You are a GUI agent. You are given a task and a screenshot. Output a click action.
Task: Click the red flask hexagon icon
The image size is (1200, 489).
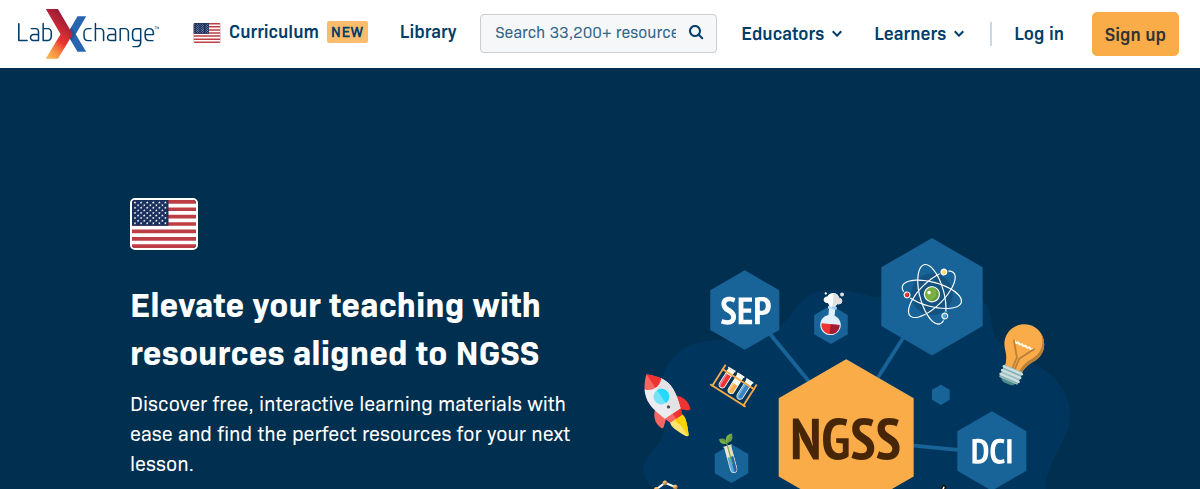click(830, 317)
